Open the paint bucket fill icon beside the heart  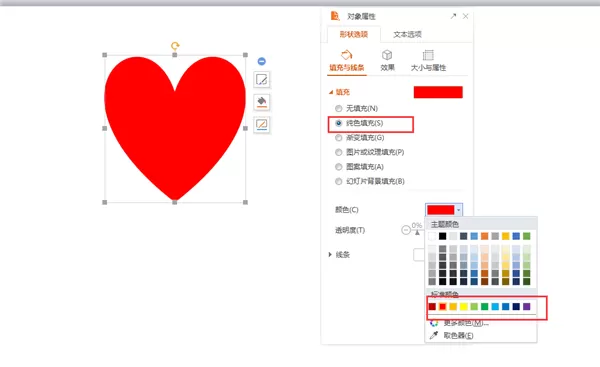[262, 102]
